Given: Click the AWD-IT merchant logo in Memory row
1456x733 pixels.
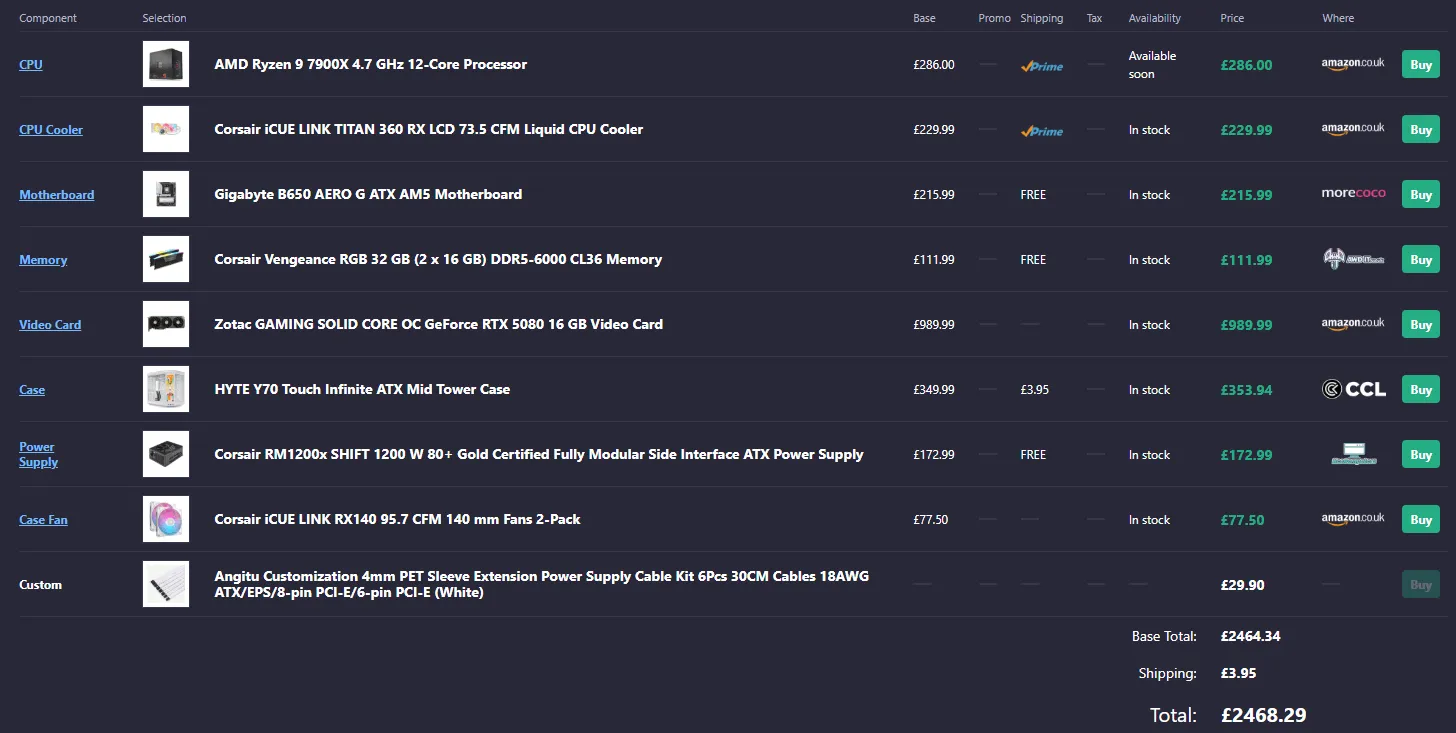Looking at the screenshot, I should (1353, 258).
